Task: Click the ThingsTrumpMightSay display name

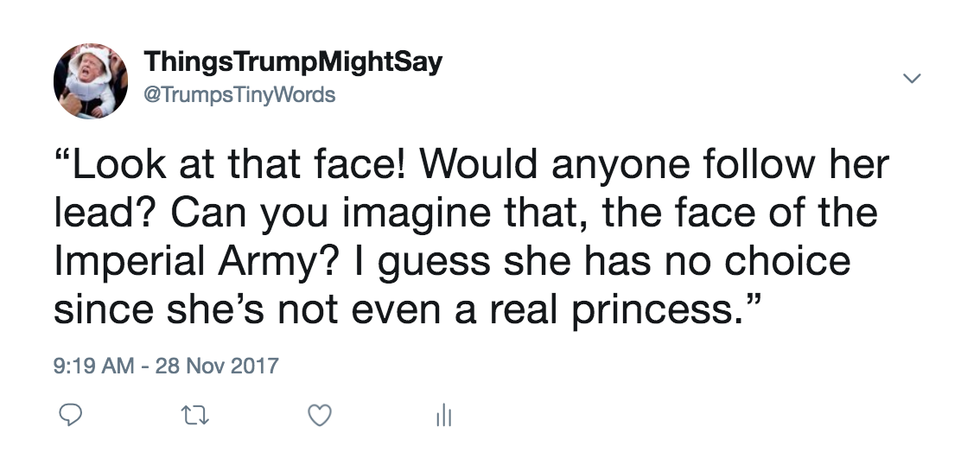Action: pyautogui.click(x=293, y=62)
